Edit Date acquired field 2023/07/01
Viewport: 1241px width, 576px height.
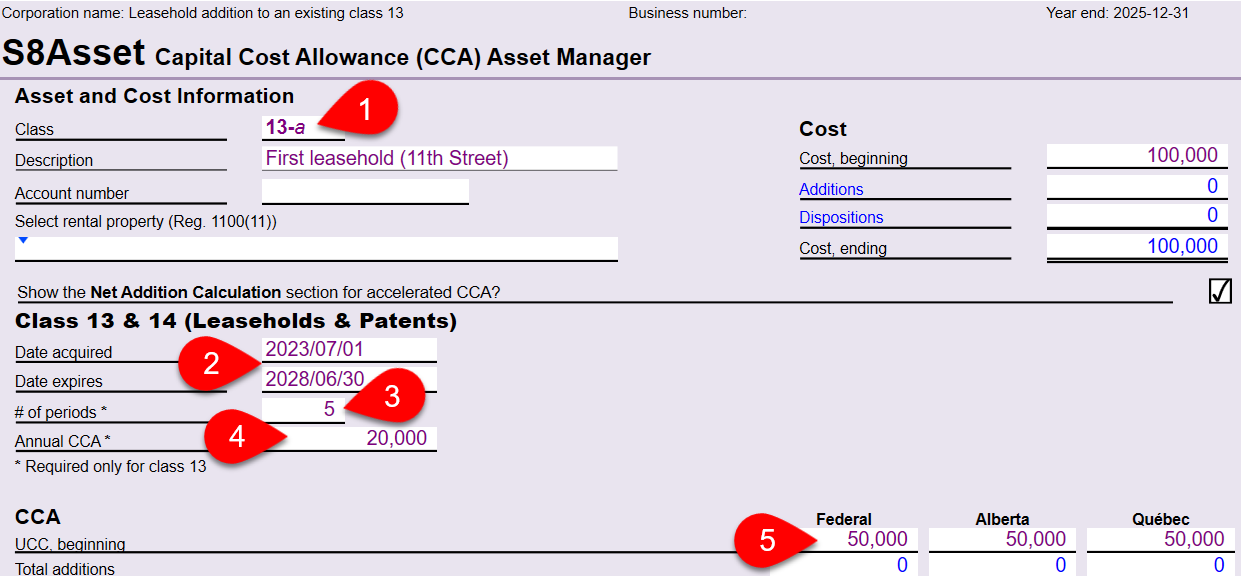point(349,350)
